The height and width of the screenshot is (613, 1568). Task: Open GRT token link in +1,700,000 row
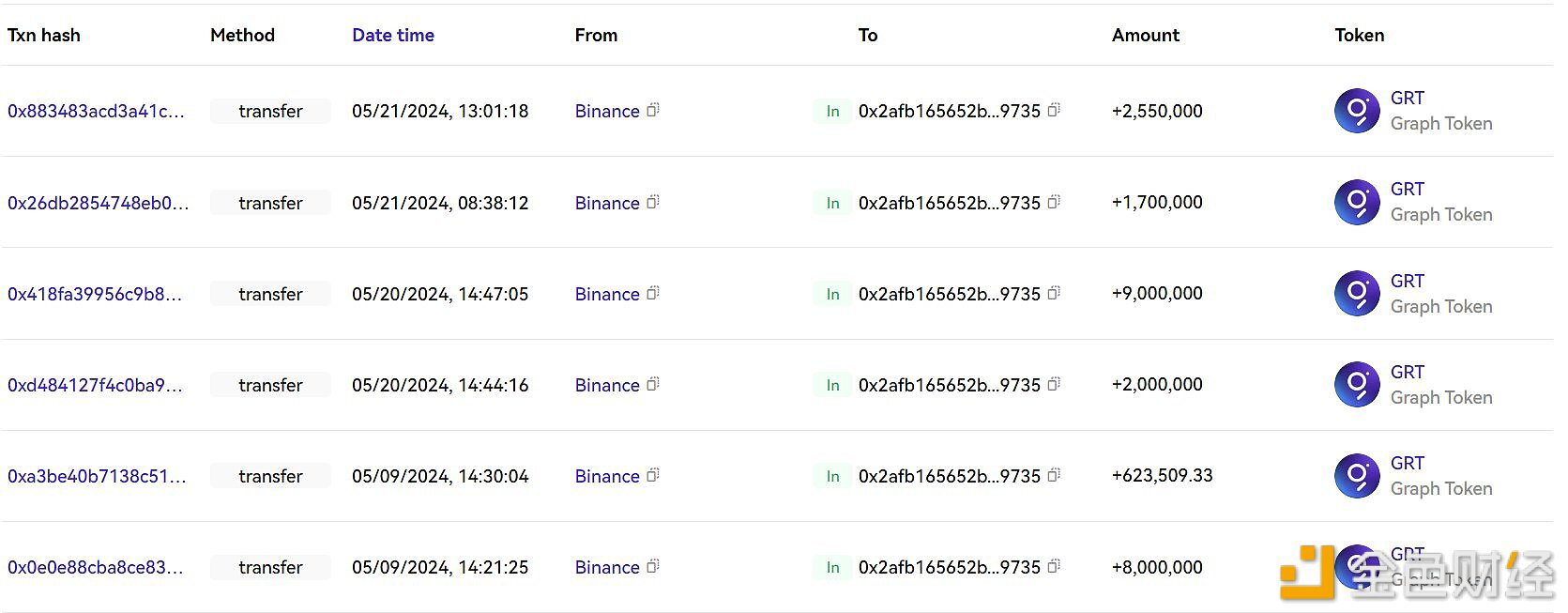point(1407,190)
